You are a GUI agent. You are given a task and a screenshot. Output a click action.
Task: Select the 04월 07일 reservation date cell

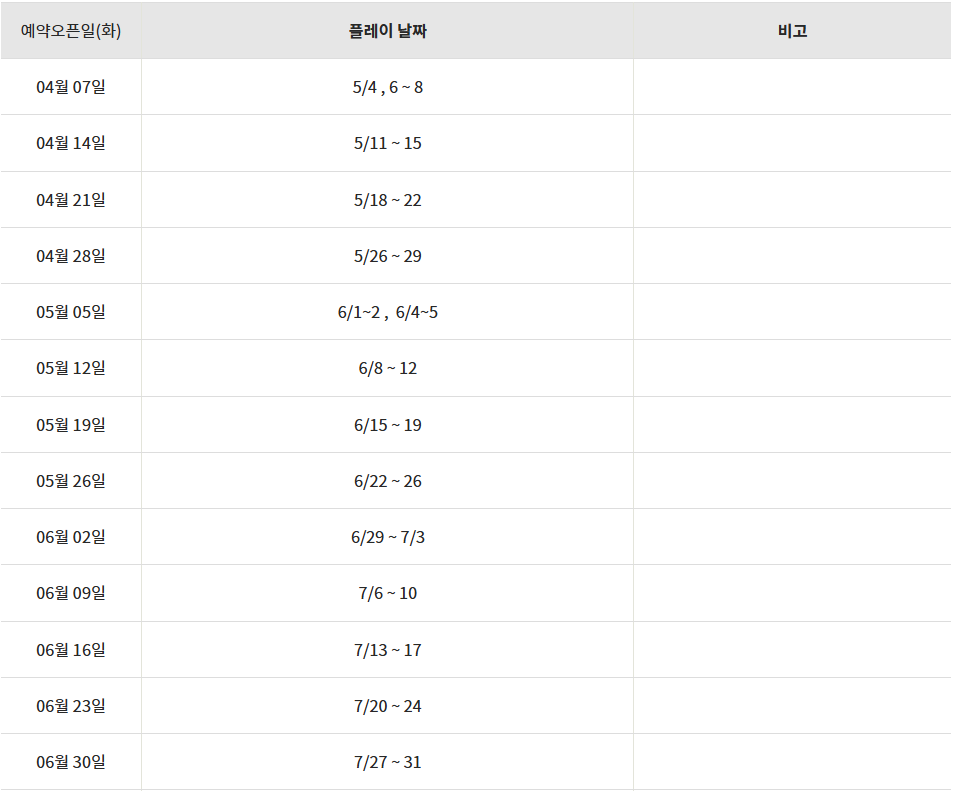pos(71,87)
